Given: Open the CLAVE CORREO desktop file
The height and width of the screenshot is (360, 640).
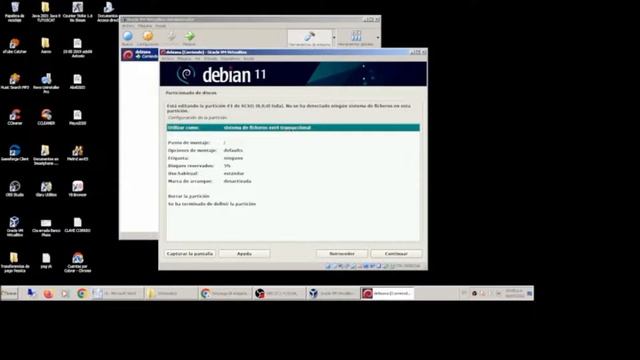Looking at the screenshot, I should pyautogui.click(x=78, y=225).
